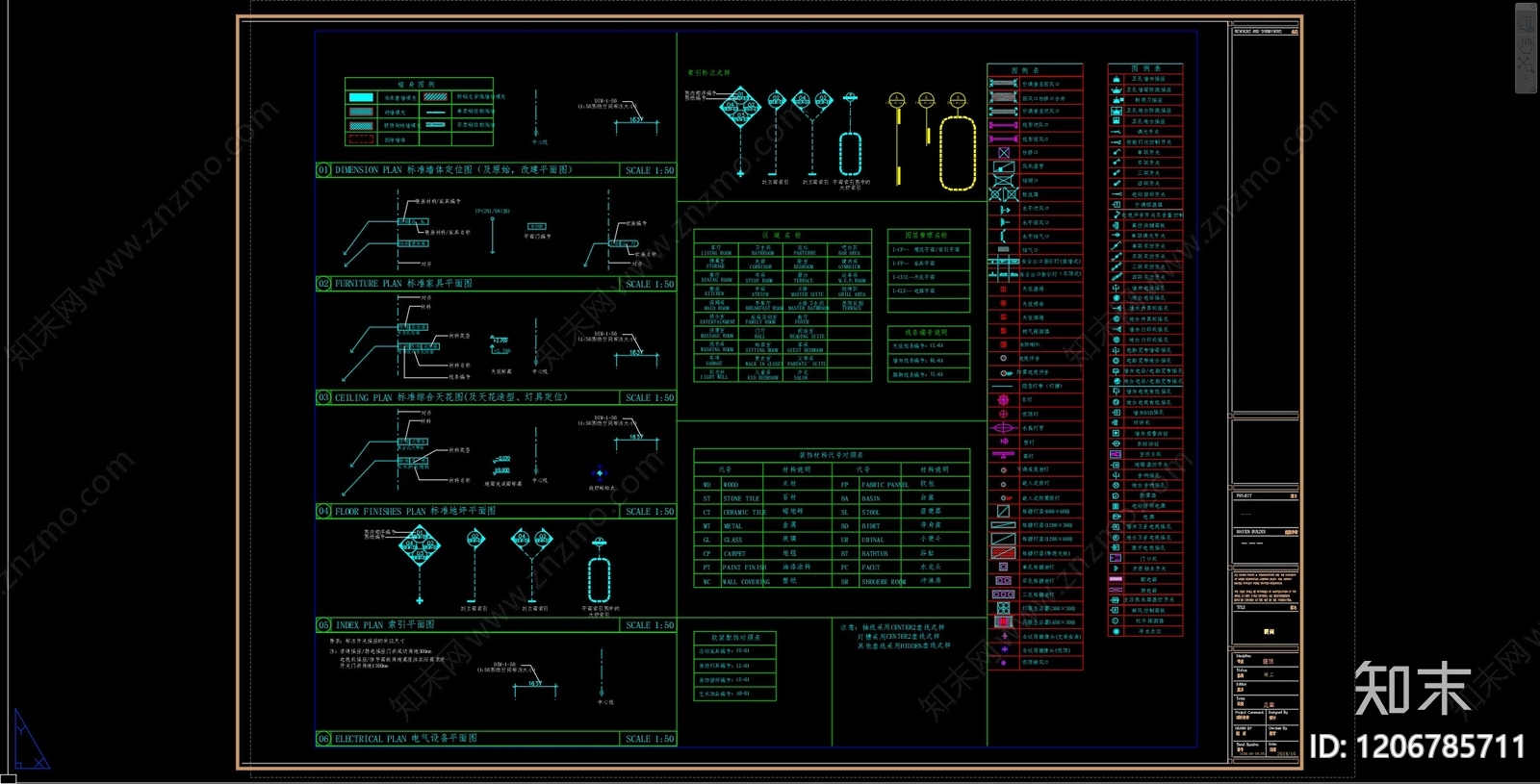
Task: Click the SCALE 1:50 label beside DIMENSION PLAN
Action: click(650, 170)
